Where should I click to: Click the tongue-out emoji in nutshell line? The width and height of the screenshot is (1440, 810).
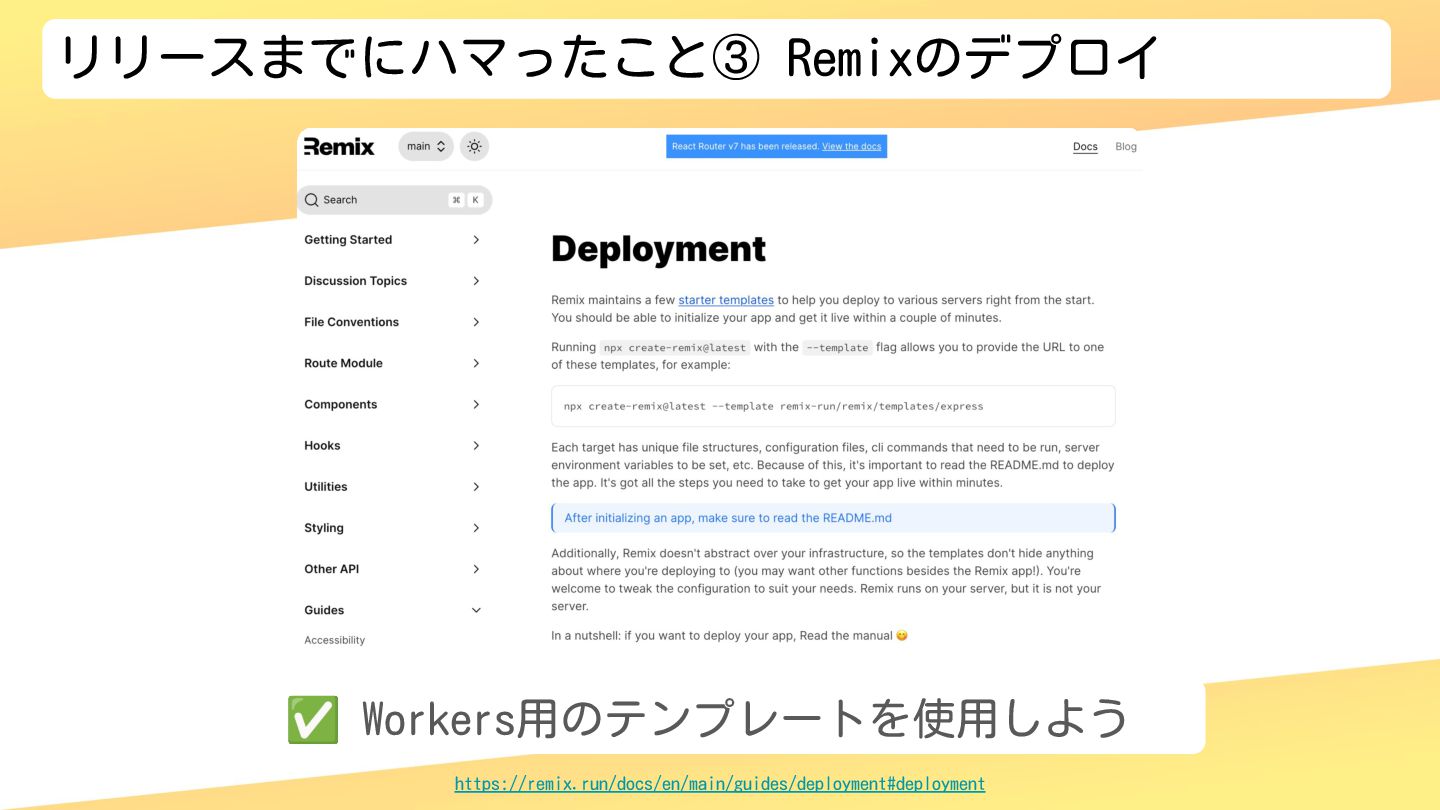point(902,636)
